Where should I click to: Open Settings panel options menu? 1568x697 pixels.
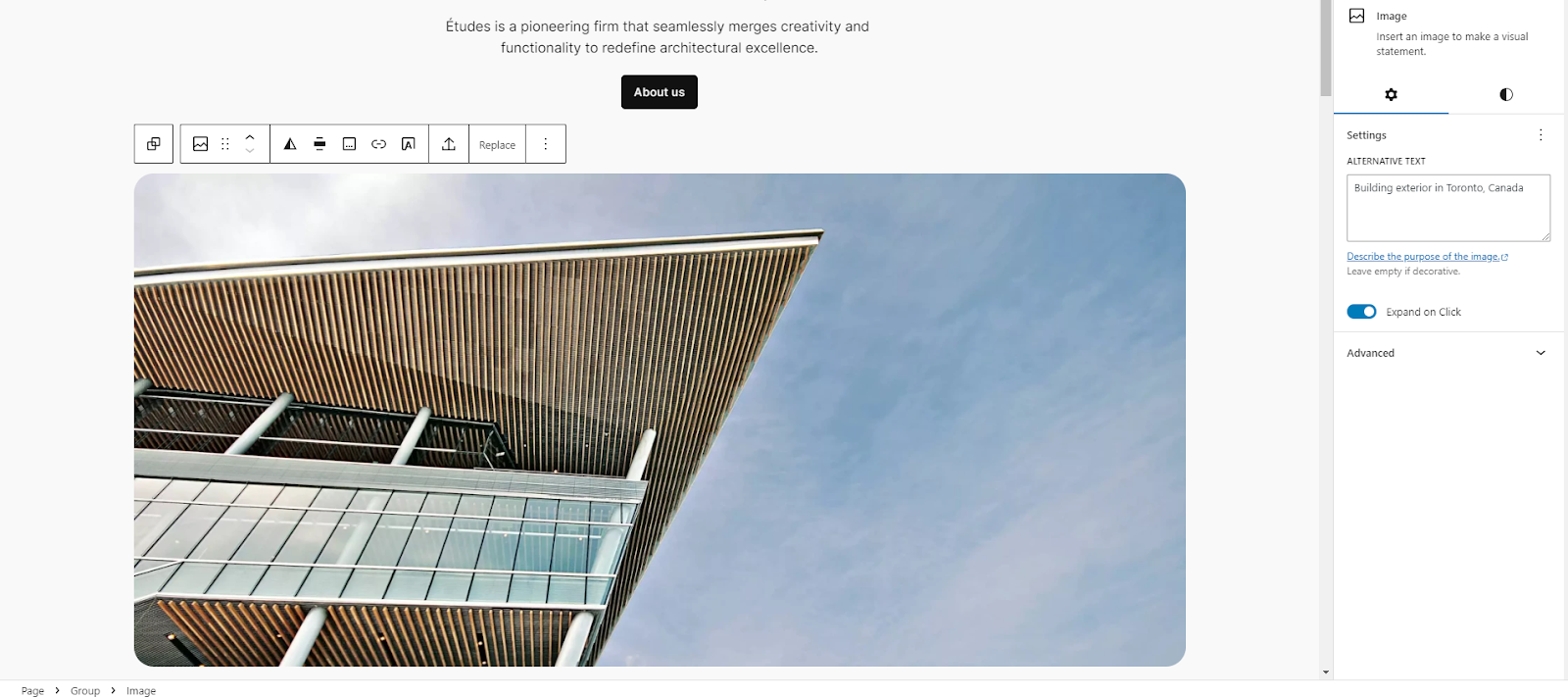pos(1541,135)
